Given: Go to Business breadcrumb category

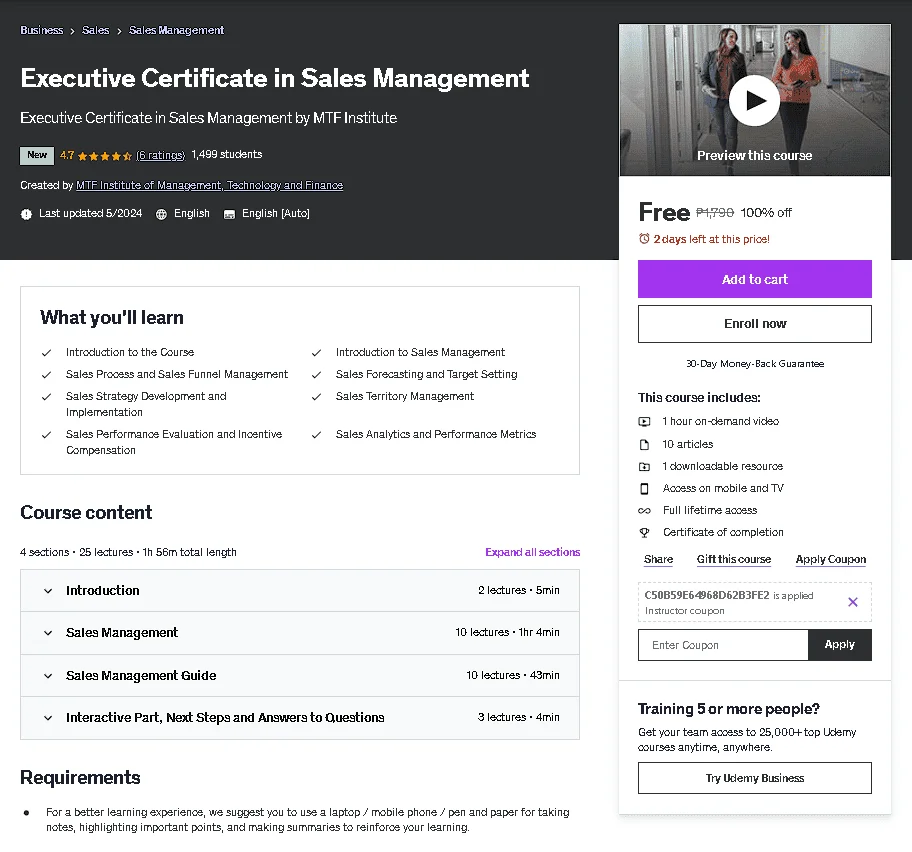Looking at the screenshot, I should (41, 30).
